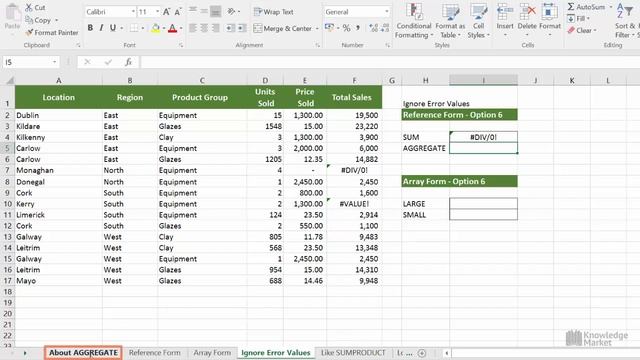Apply the red Font Color
The width and height of the screenshot is (640, 360).
172,28
